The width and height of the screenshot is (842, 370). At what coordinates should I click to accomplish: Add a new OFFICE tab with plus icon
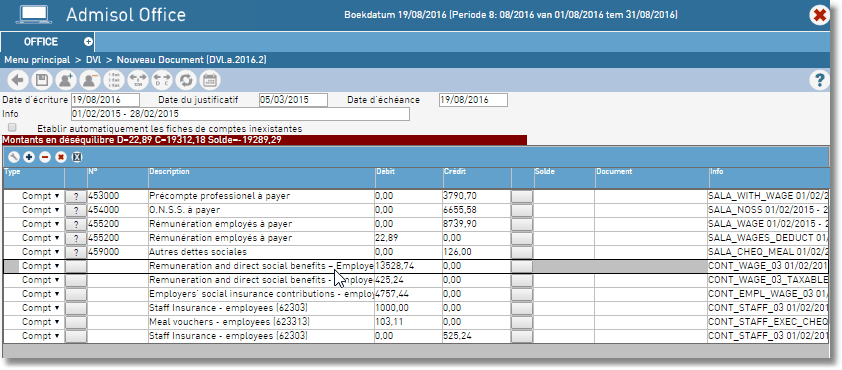[x=88, y=41]
